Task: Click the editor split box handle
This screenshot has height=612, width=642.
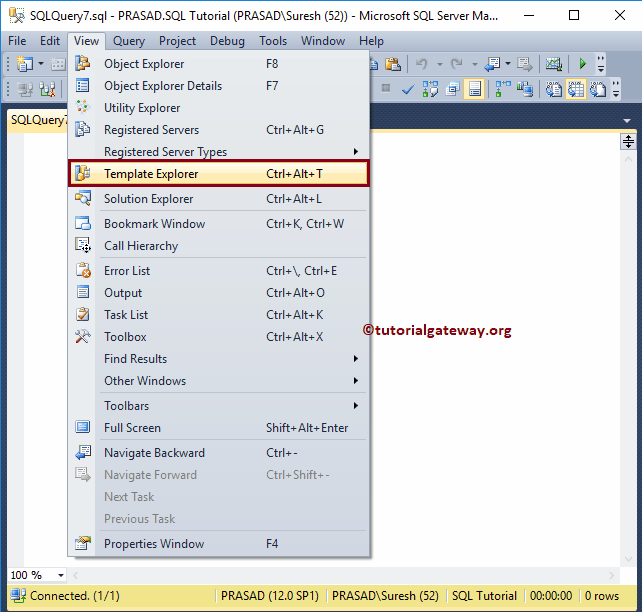Action: pos(628,142)
